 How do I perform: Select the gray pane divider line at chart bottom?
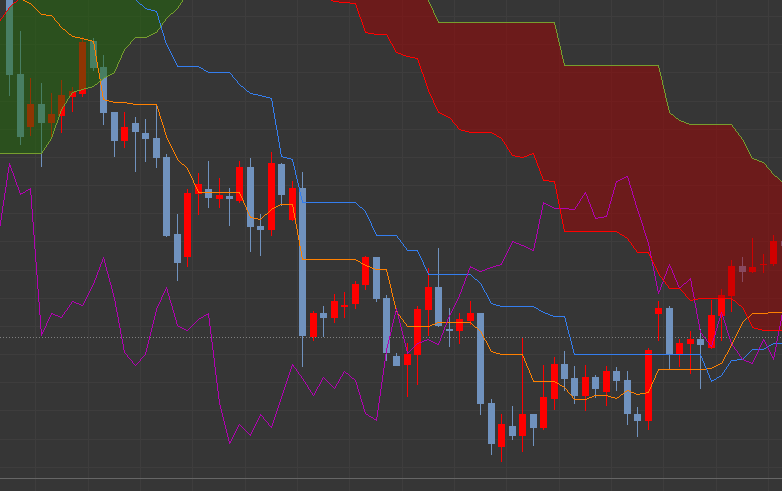pos(391,479)
